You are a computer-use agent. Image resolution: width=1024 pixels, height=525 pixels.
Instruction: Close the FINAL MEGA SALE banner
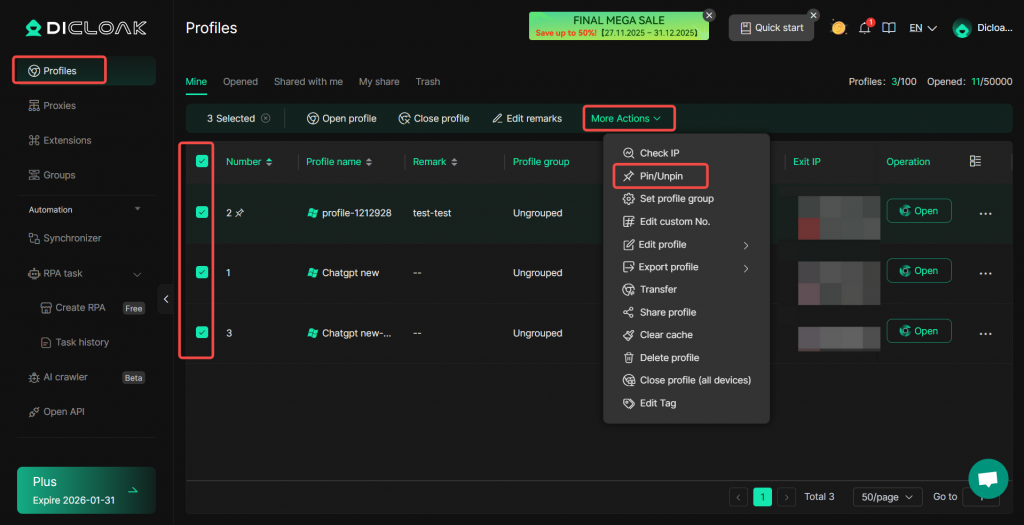(x=709, y=15)
